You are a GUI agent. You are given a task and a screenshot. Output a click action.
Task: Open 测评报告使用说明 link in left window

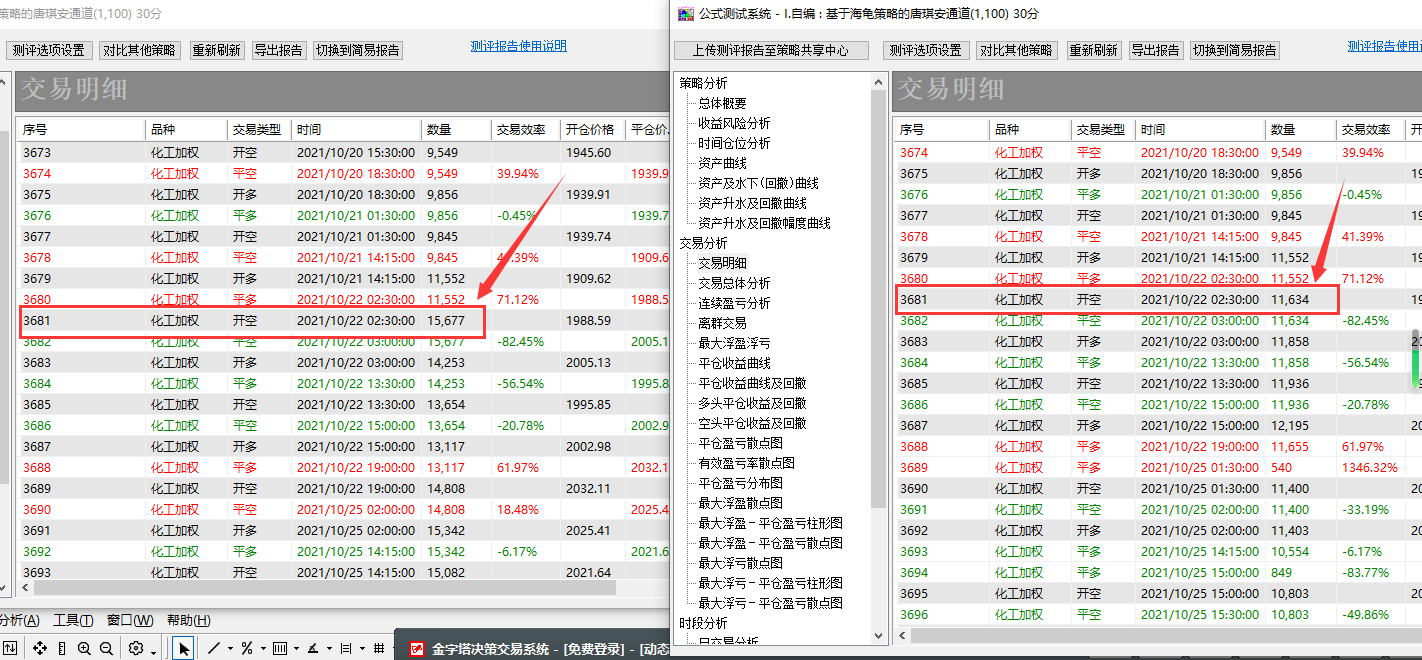[519, 46]
